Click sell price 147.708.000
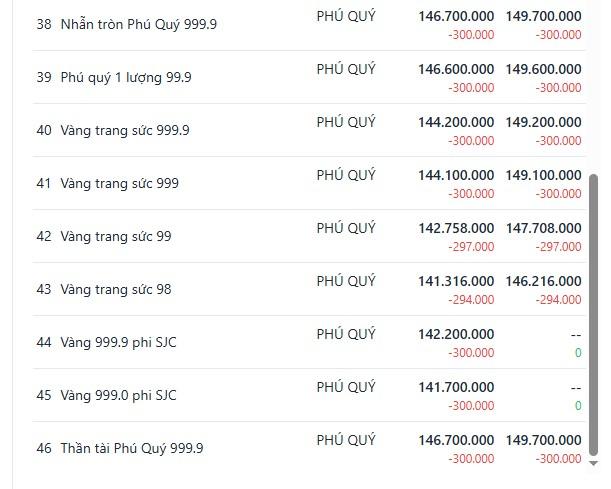 (x=544, y=228)
